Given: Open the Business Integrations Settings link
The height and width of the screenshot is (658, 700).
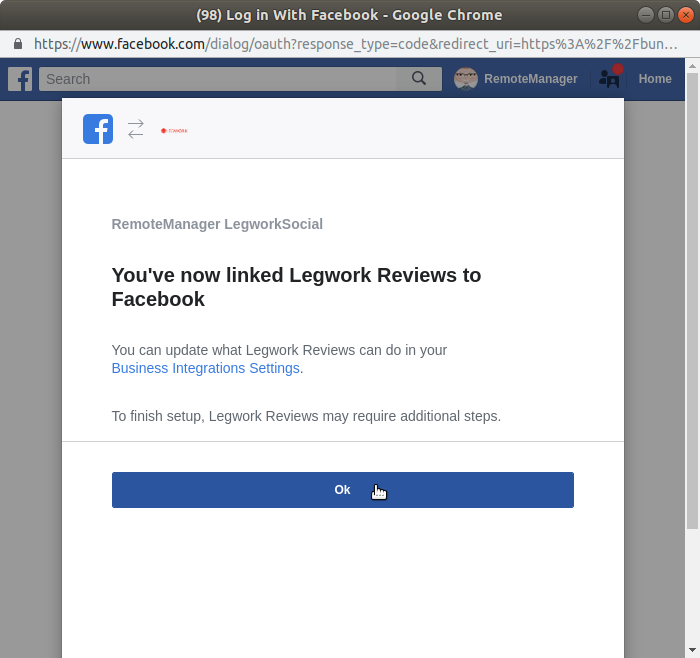Looking at the screenshot, I should click(x=206, y=368).
